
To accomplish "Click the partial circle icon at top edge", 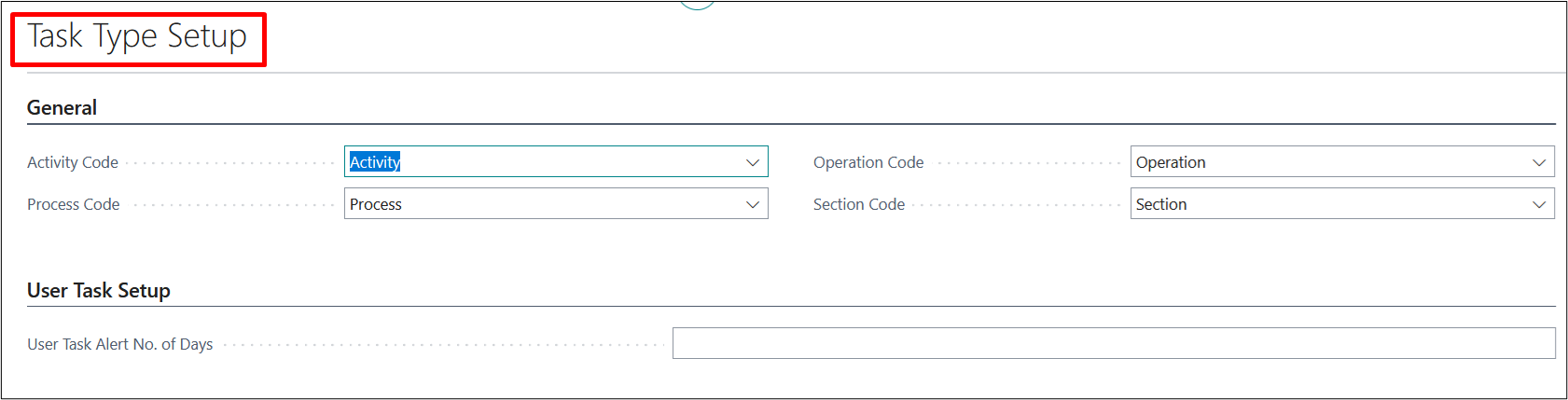I will (697, 5).
